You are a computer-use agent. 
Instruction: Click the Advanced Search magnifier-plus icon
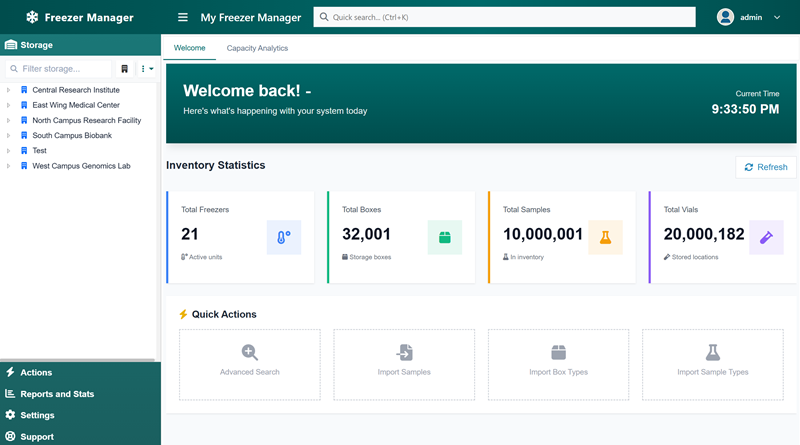[249, 352]
